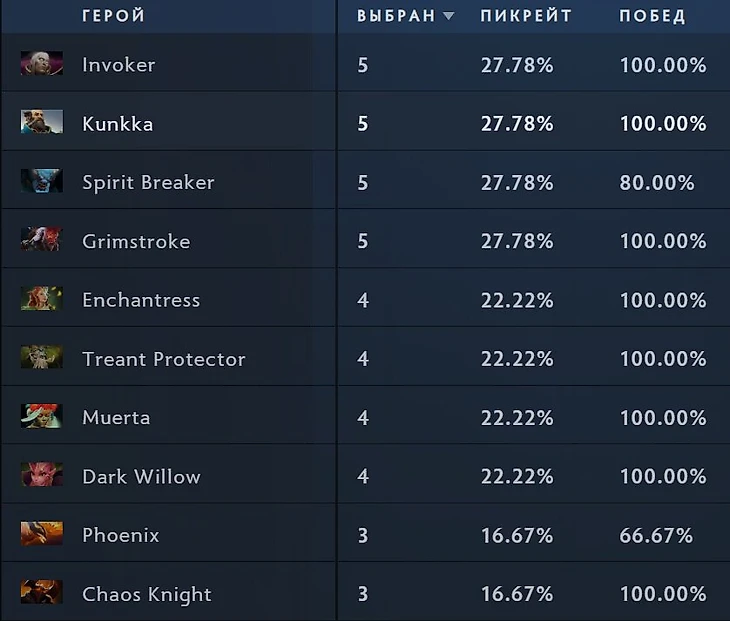Toggle sort arrow next to ВЫБРАН
This screenshot has height=621, width=730.
[x=448, y=16]
